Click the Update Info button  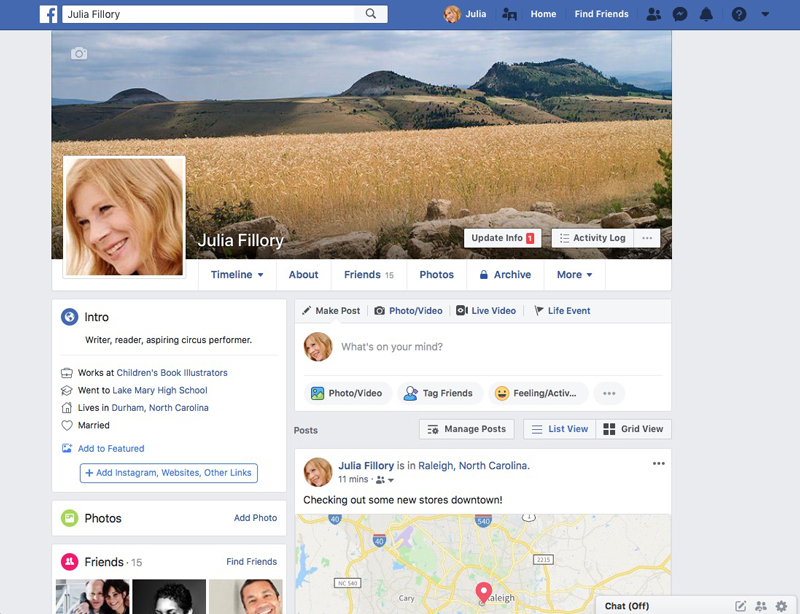pyautogui.click(x=502, y=238)
